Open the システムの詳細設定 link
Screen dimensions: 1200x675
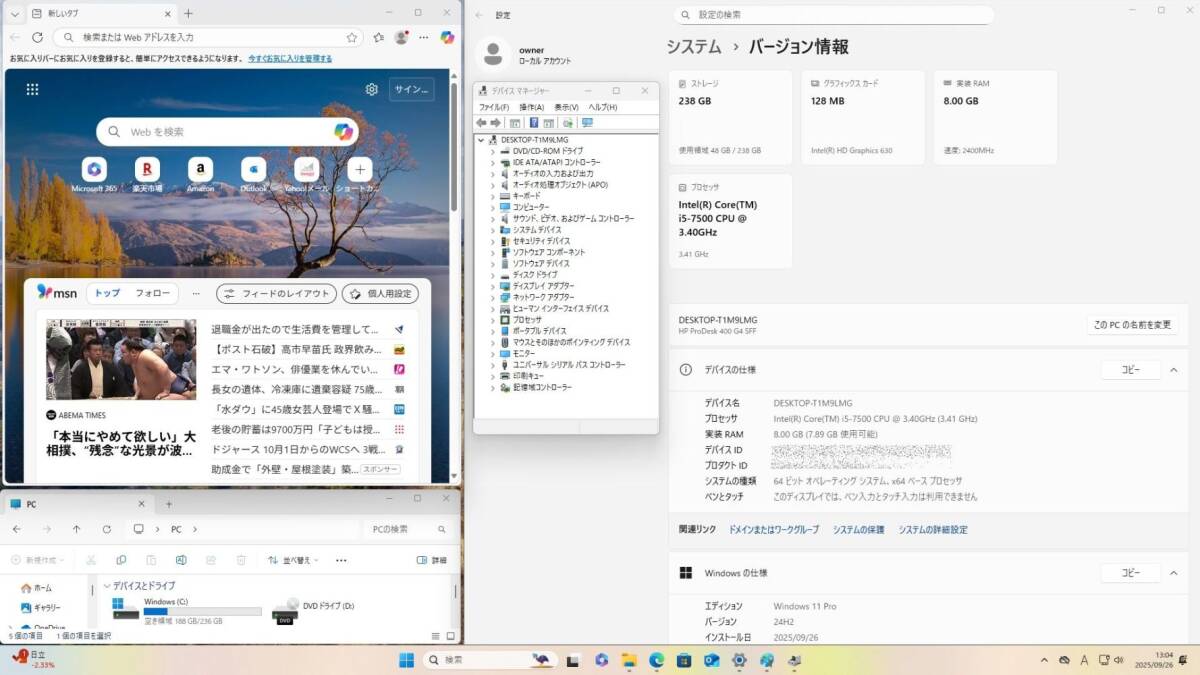click(932, 530)
